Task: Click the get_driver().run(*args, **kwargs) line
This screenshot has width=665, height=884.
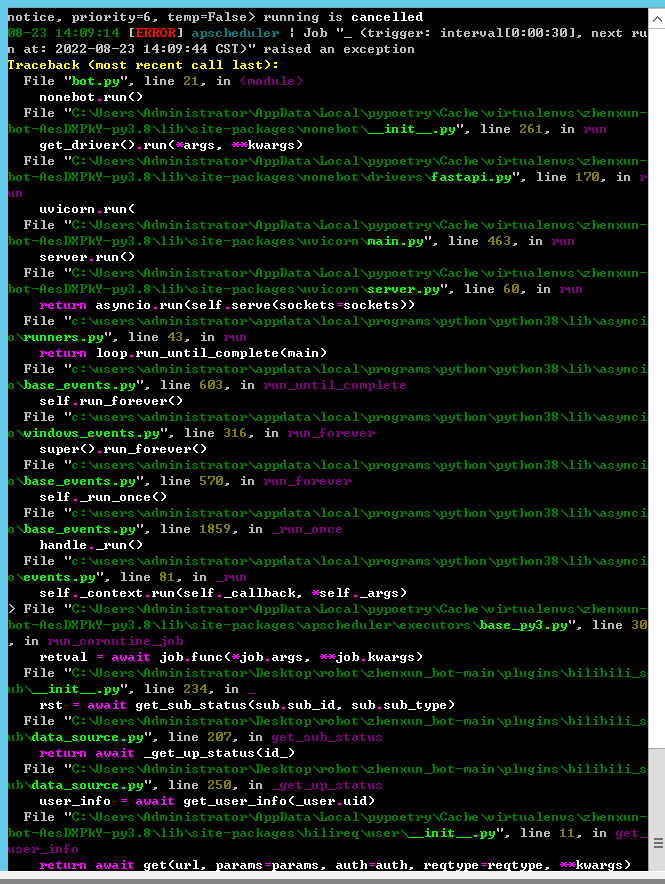Action: click(171, 145)
